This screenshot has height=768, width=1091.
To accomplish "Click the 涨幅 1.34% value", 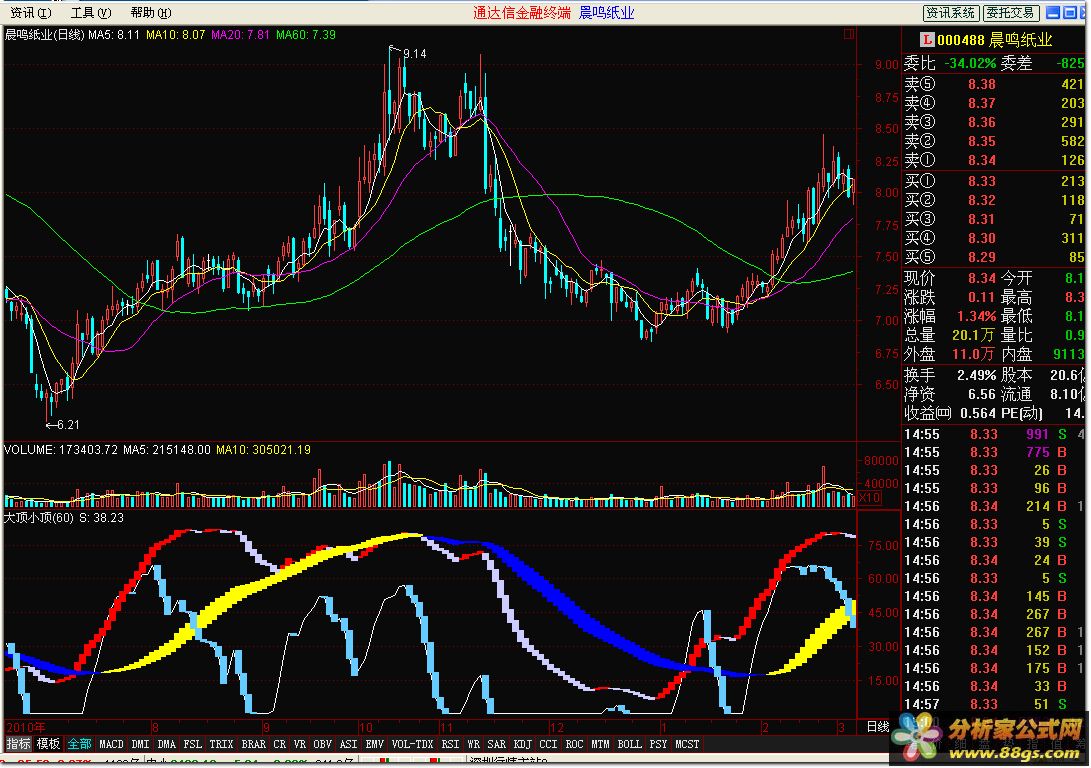I will 976,316.
